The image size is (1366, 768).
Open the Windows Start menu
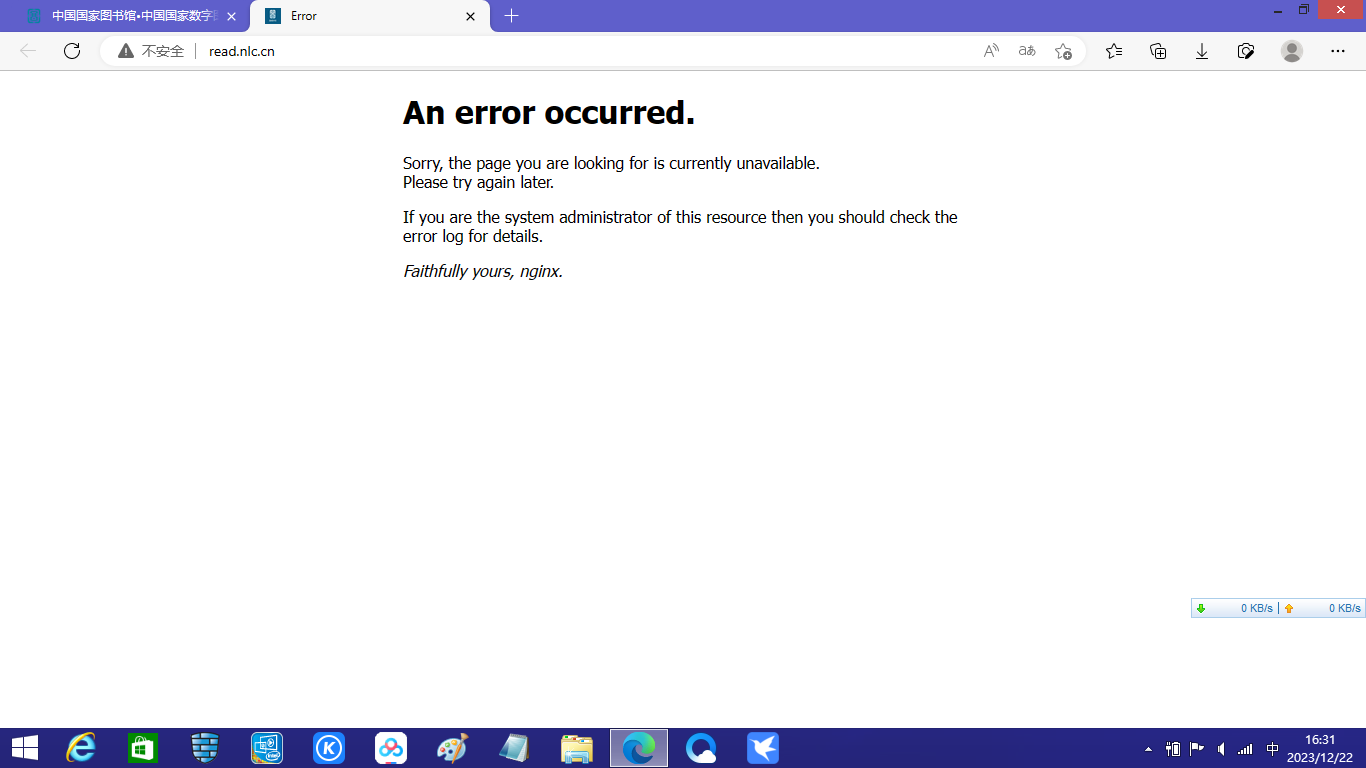tap(25, 748)
